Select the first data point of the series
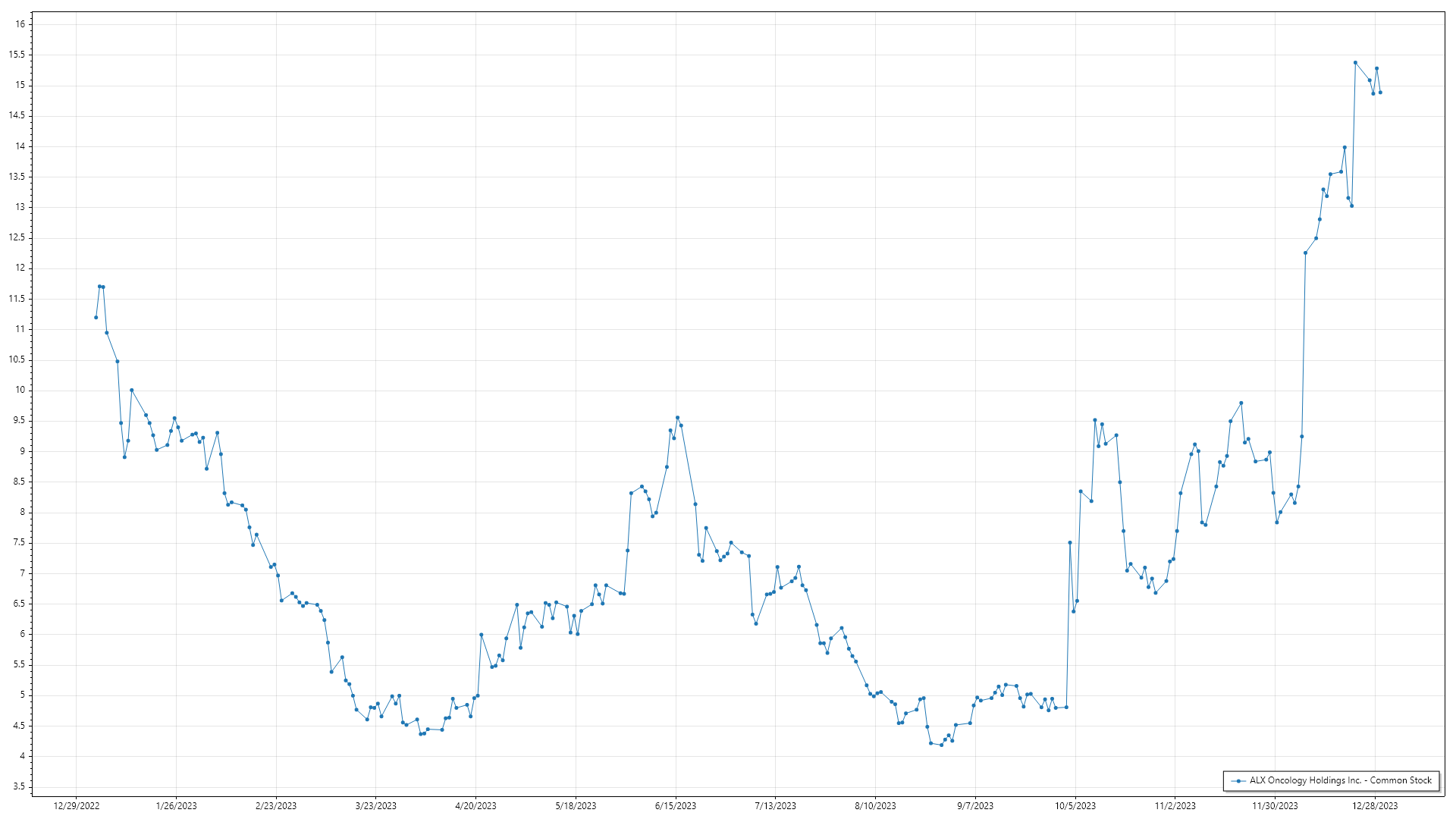1456x819 pixels. pos(96,317)
